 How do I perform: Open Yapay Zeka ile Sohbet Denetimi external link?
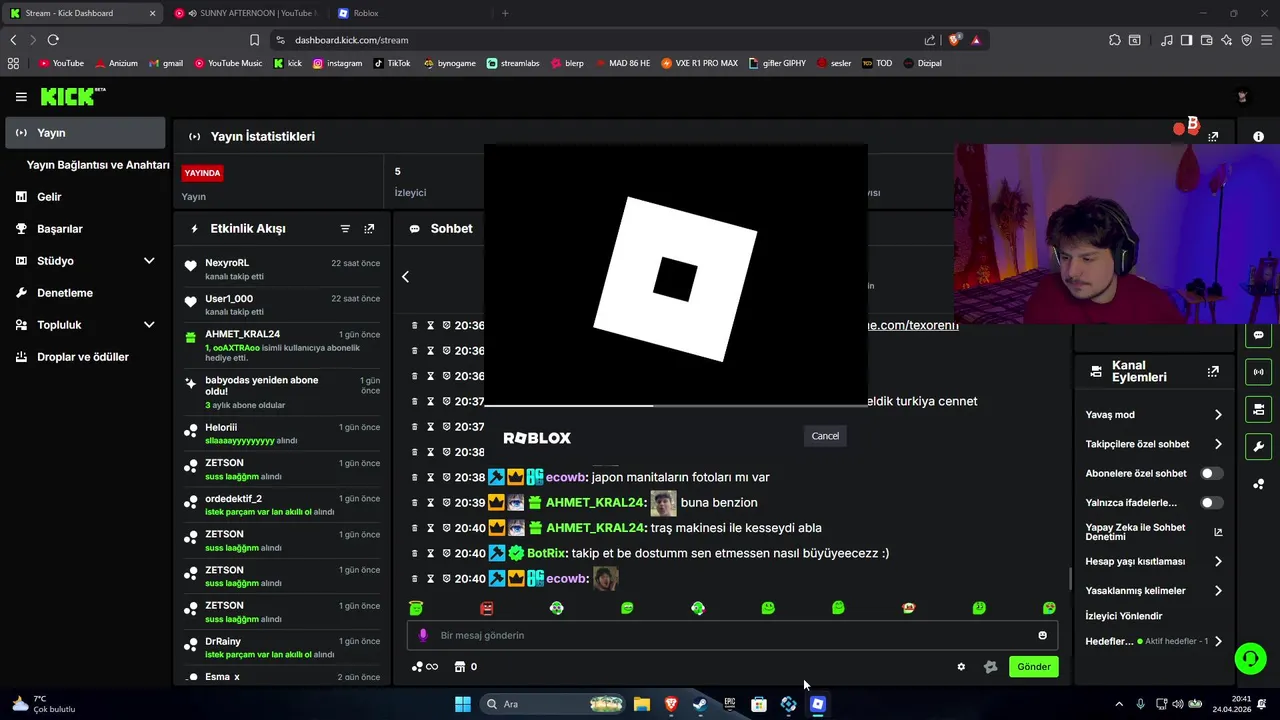point(1218,532)
